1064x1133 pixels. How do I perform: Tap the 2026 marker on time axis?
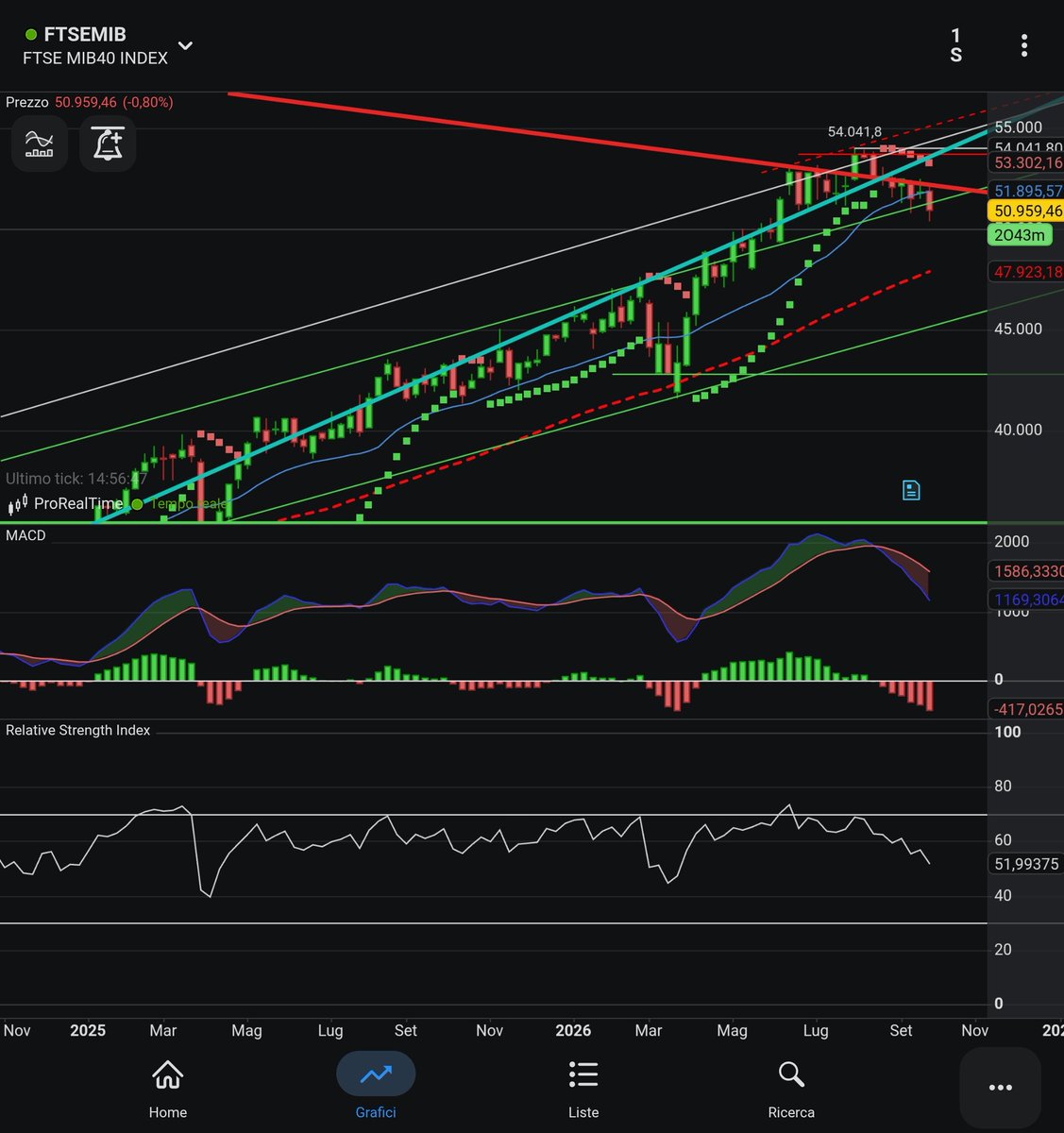tap(573, 1030)
